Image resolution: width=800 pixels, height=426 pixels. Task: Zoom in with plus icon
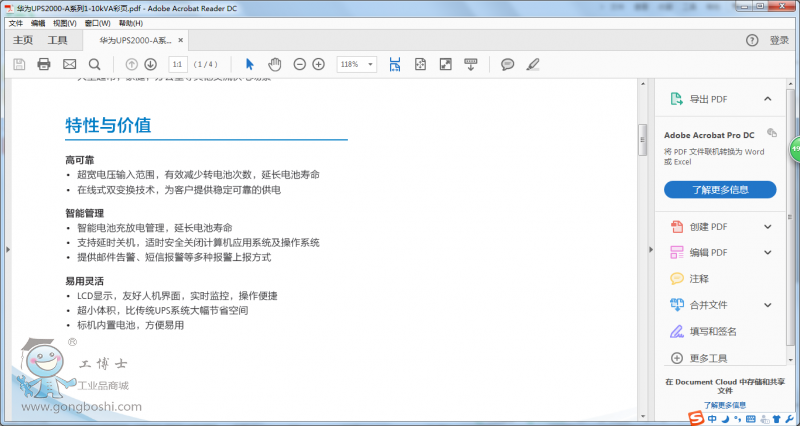tap(318, 64)
